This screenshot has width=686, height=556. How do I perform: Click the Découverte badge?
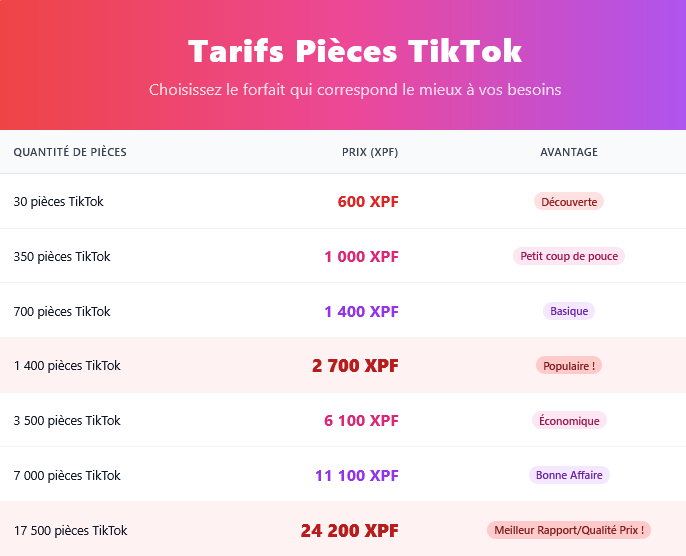(569, 202)
